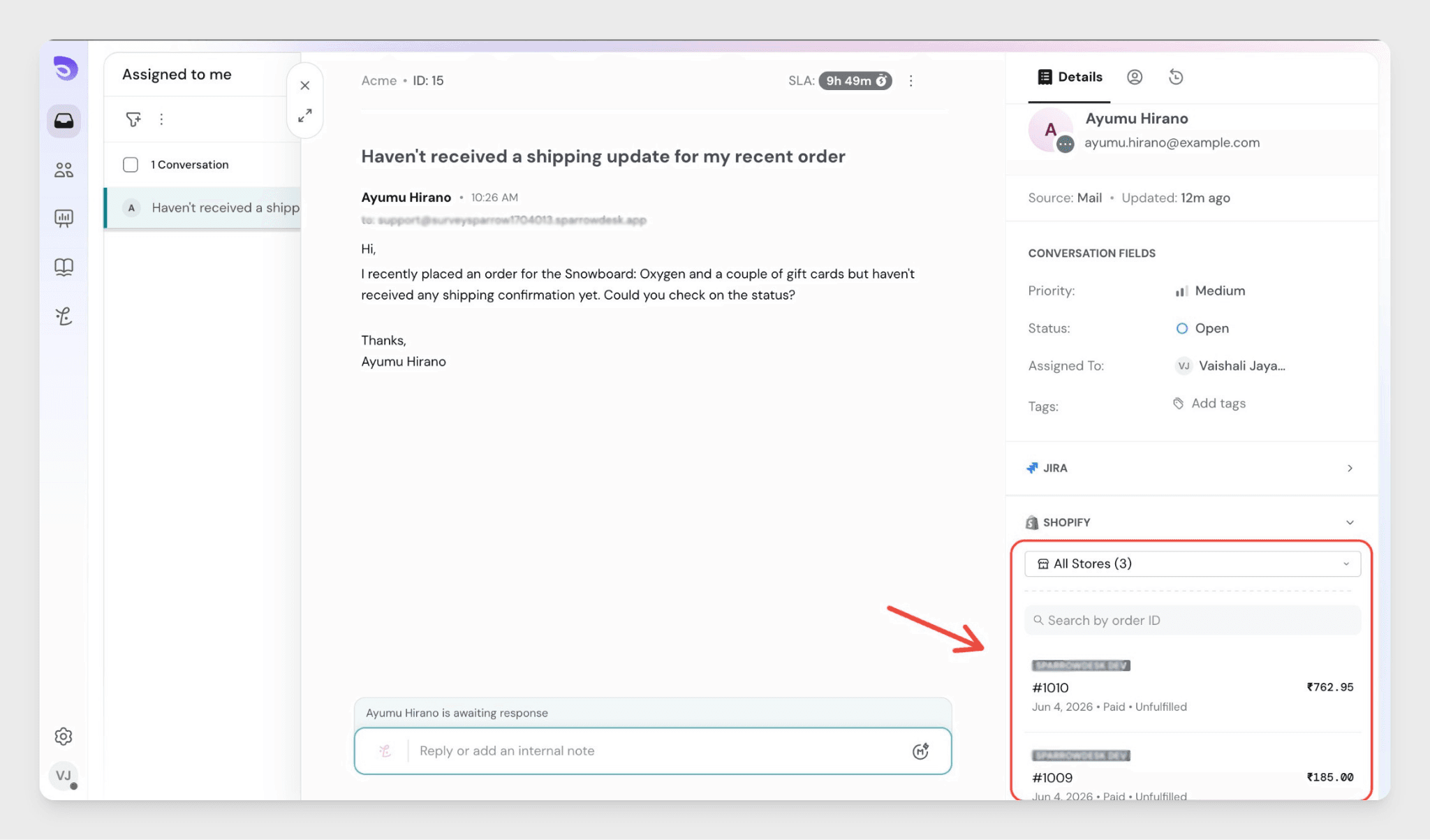Switch to the contact profile tab icon
1430x840 pixels.
coord(1135,77)
